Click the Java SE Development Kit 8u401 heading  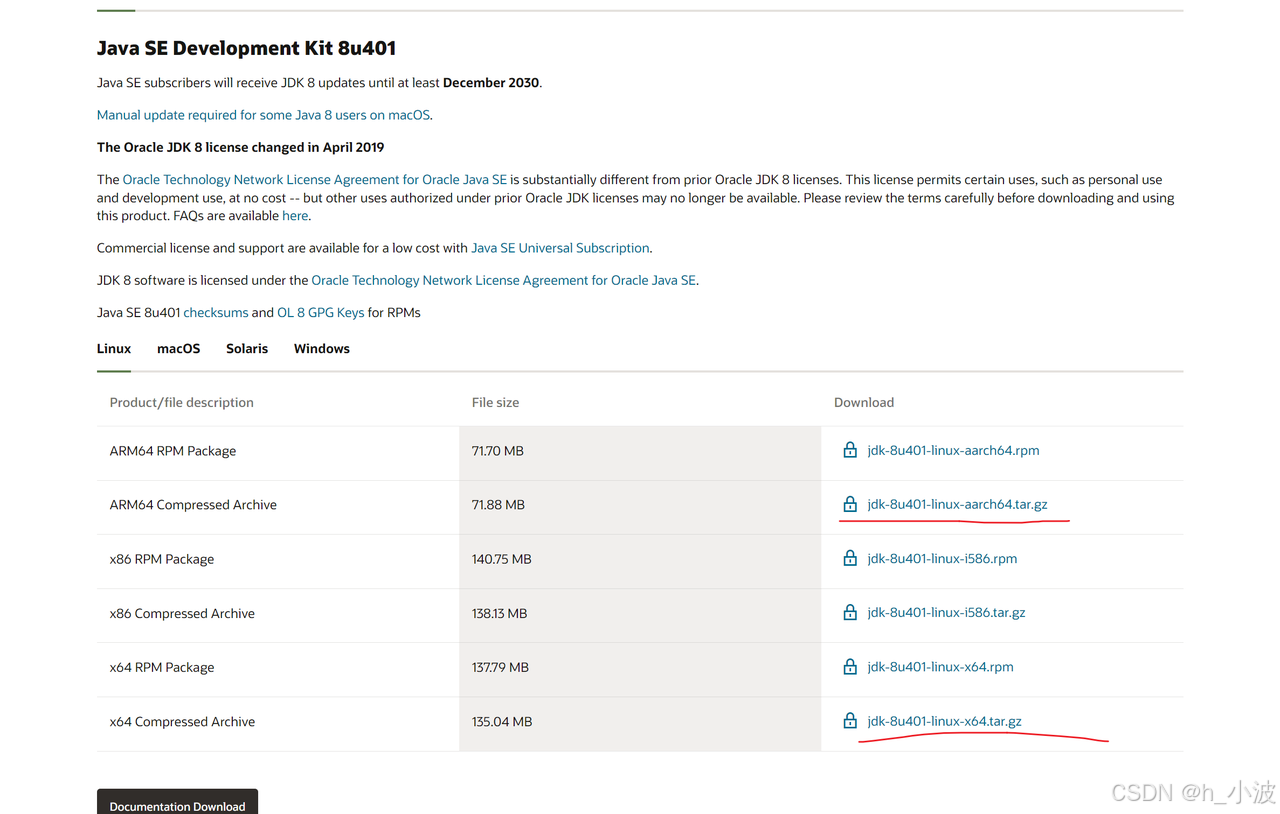[x=247, y=48]
